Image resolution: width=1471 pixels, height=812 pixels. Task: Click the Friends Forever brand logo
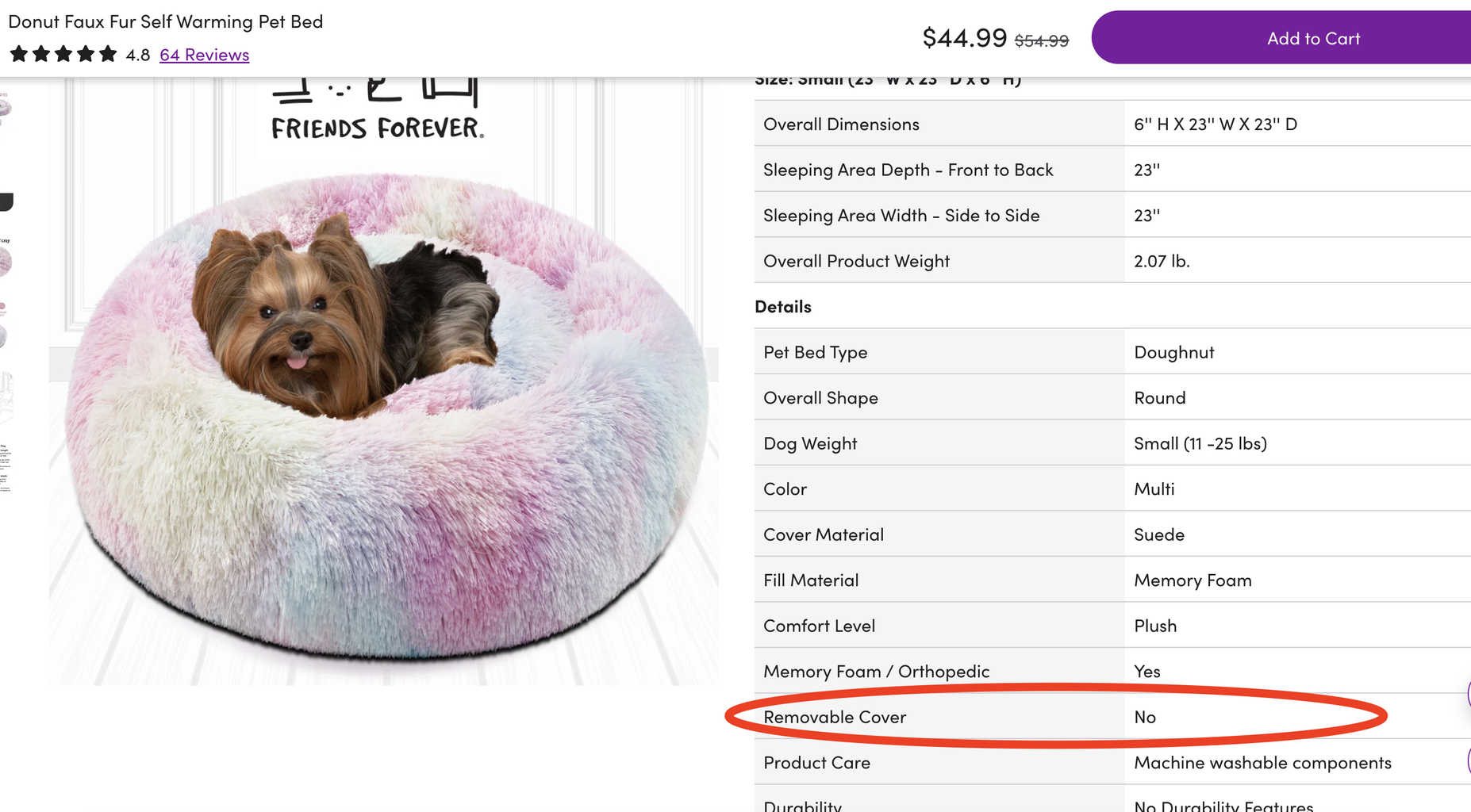(x=377, y=113)
